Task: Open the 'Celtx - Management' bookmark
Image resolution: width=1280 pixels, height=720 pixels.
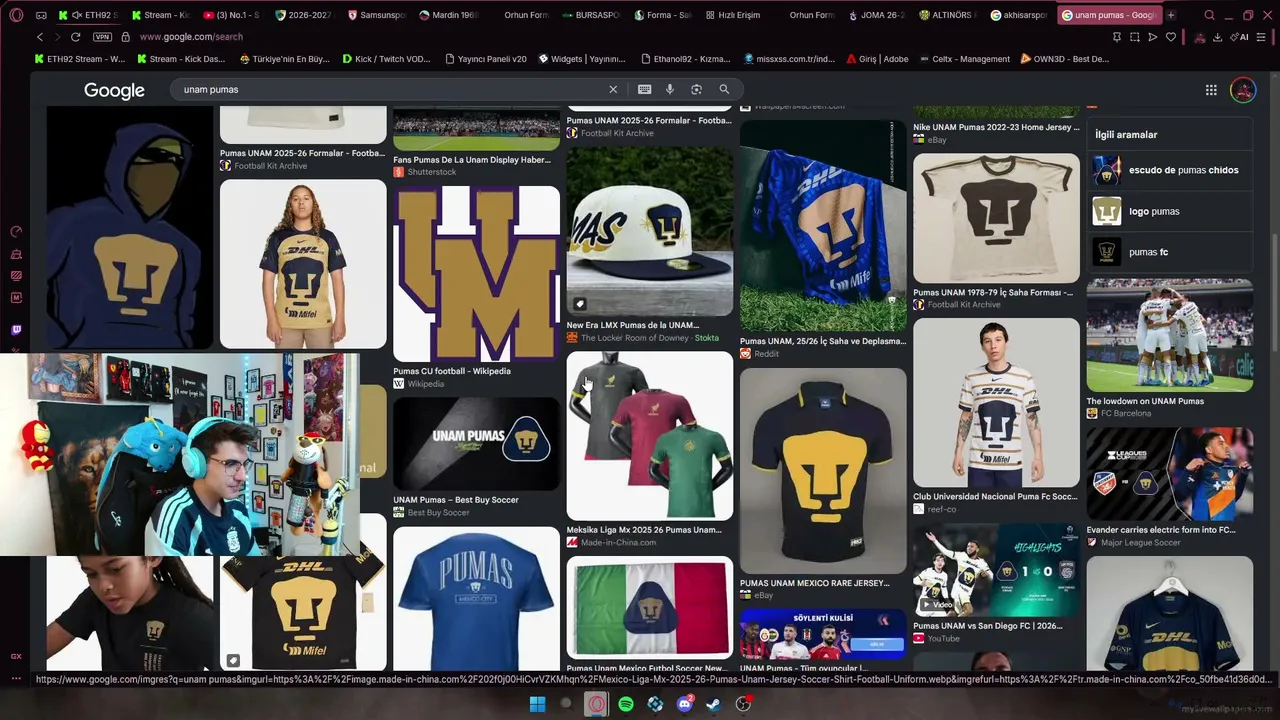Action: coord(963,59)
